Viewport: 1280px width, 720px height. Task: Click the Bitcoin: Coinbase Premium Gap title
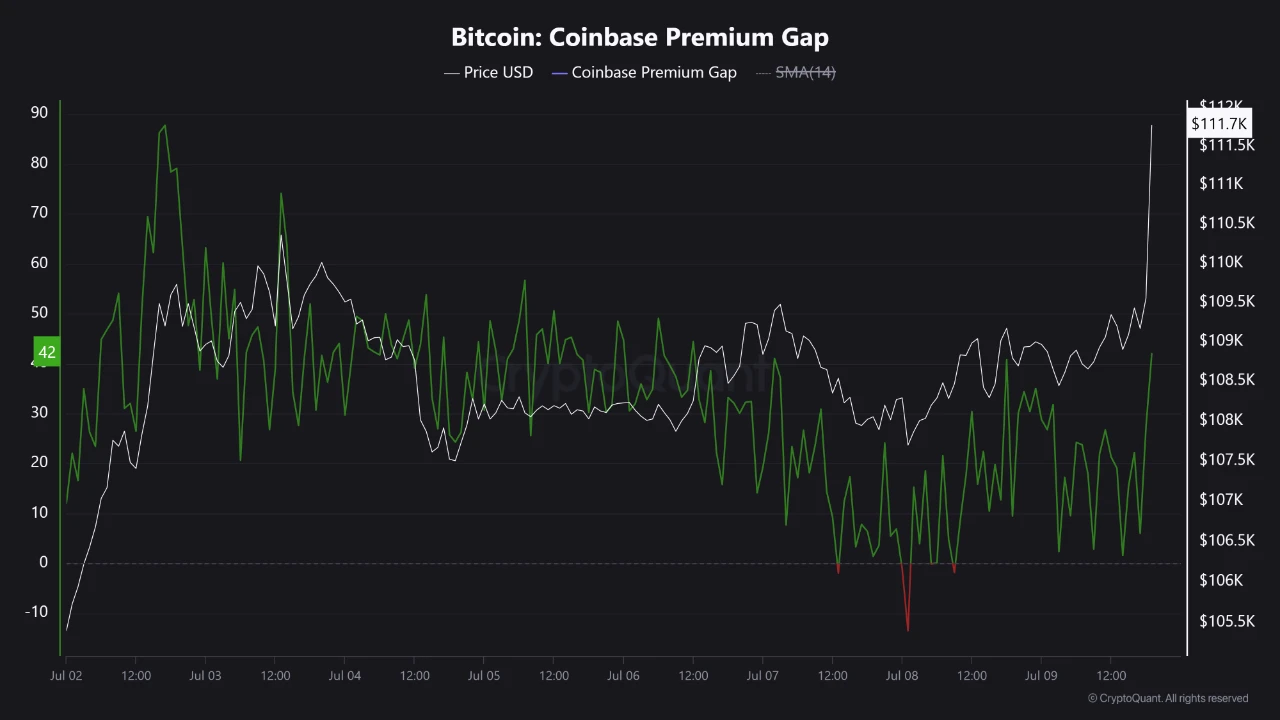640,38
